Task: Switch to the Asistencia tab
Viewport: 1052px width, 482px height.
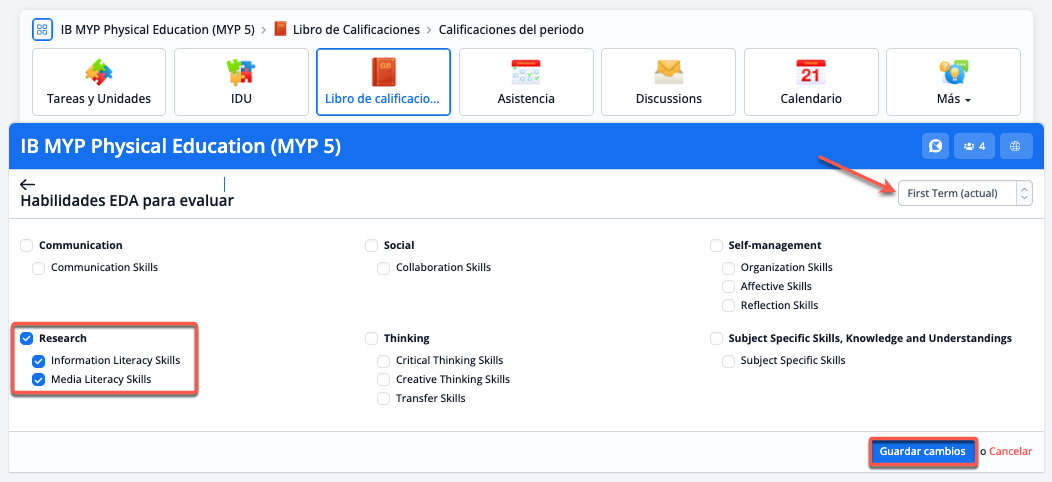Action: pyautogui.click(x=526, y=82)
